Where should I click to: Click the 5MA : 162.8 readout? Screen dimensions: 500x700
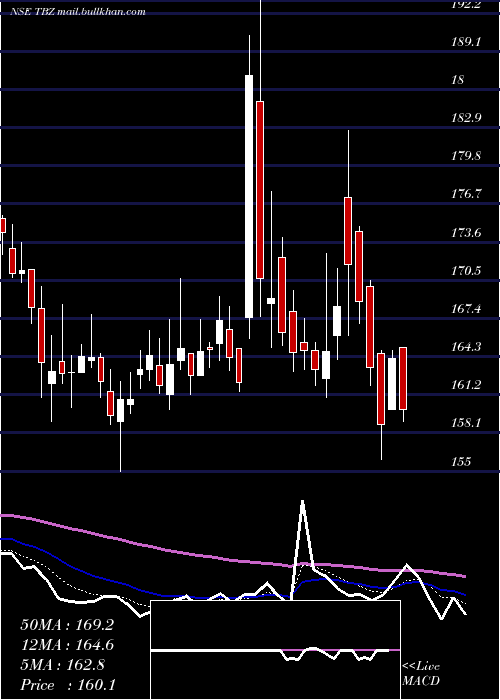(63, 665)
